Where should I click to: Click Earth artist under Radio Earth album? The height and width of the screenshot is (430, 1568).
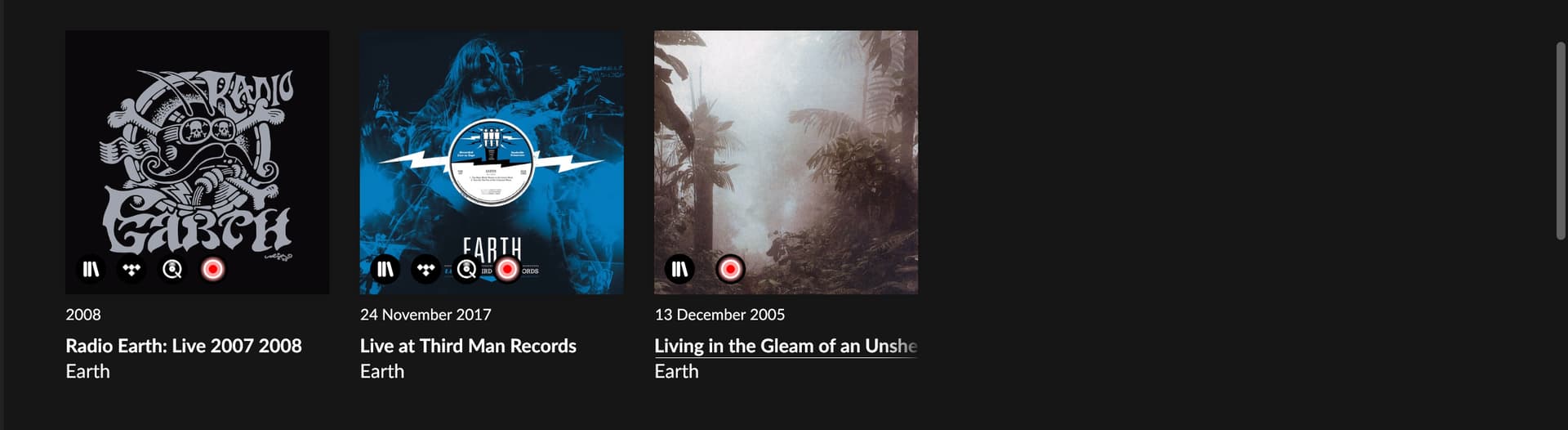coord(87,371)
